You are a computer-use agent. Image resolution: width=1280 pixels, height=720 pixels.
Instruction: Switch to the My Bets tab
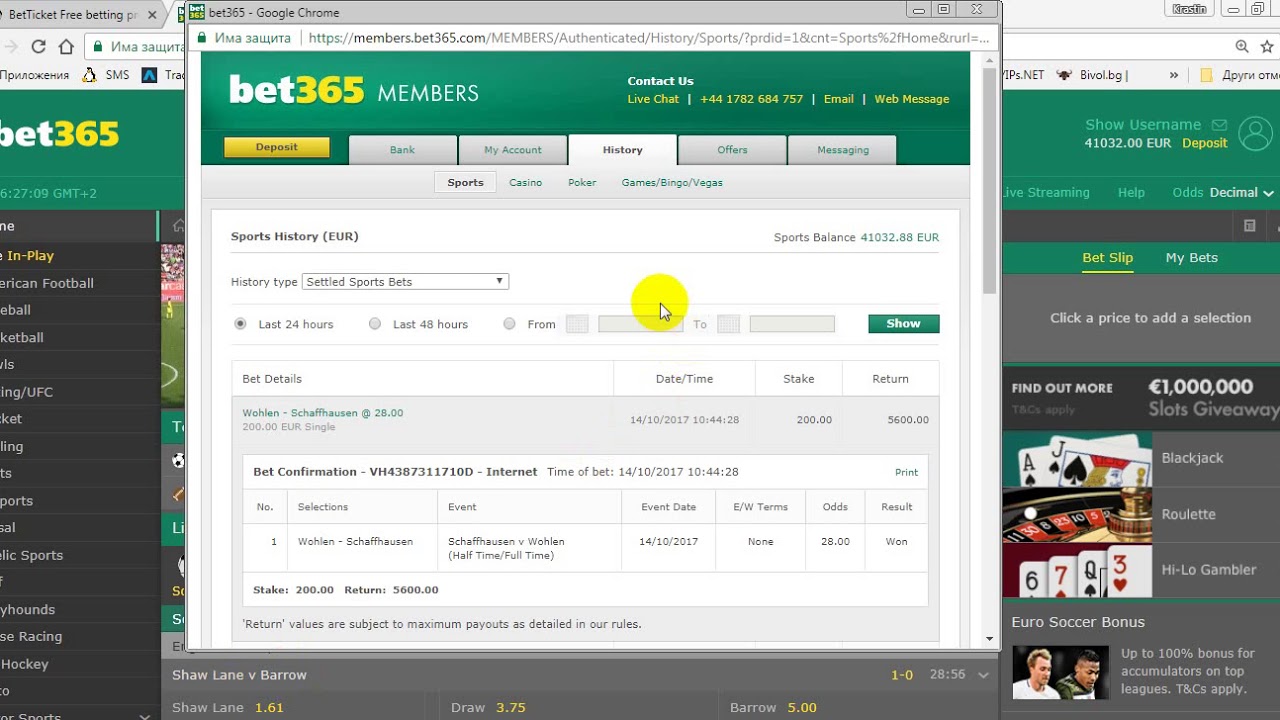coord(1192,258)
